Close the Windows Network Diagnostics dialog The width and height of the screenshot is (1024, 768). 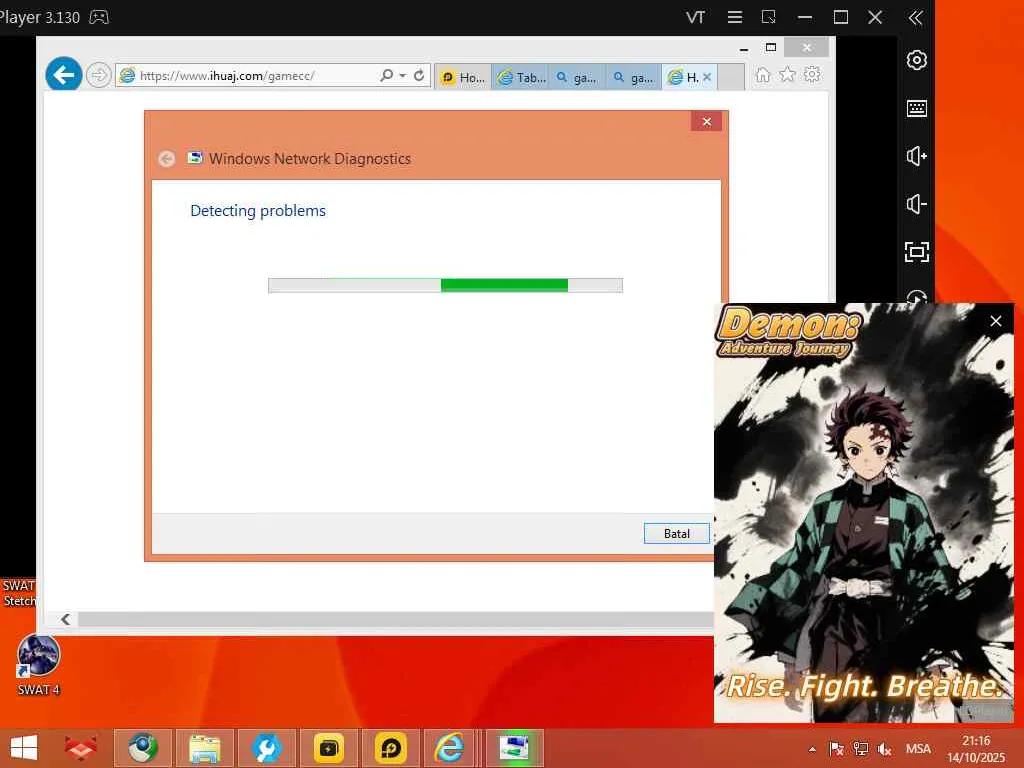point(707,121)
